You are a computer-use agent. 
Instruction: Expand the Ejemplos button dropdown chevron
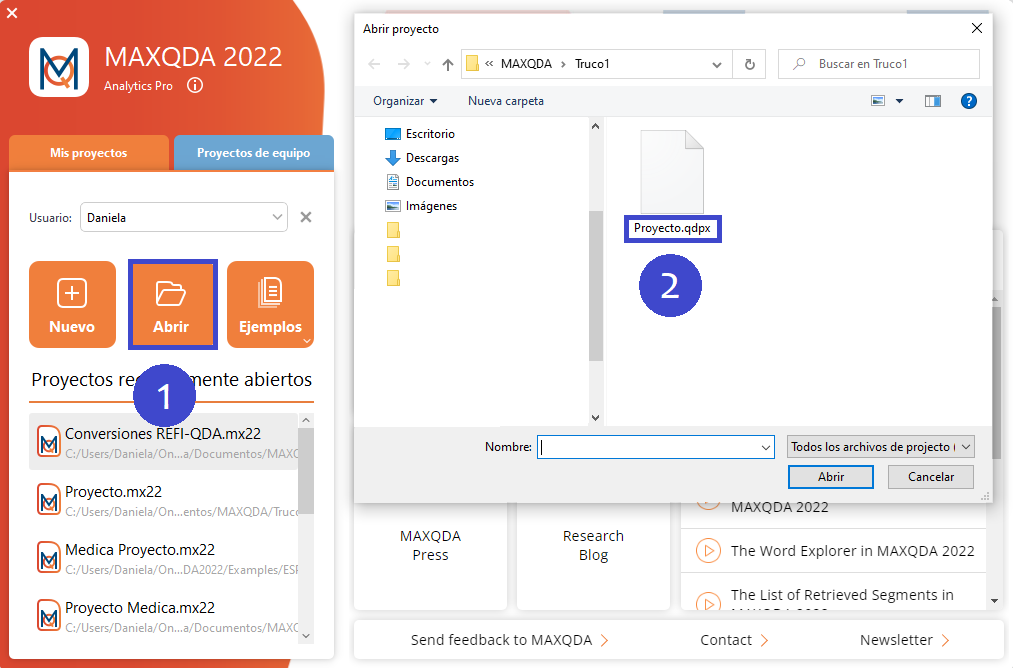click(x=307, y=340)
